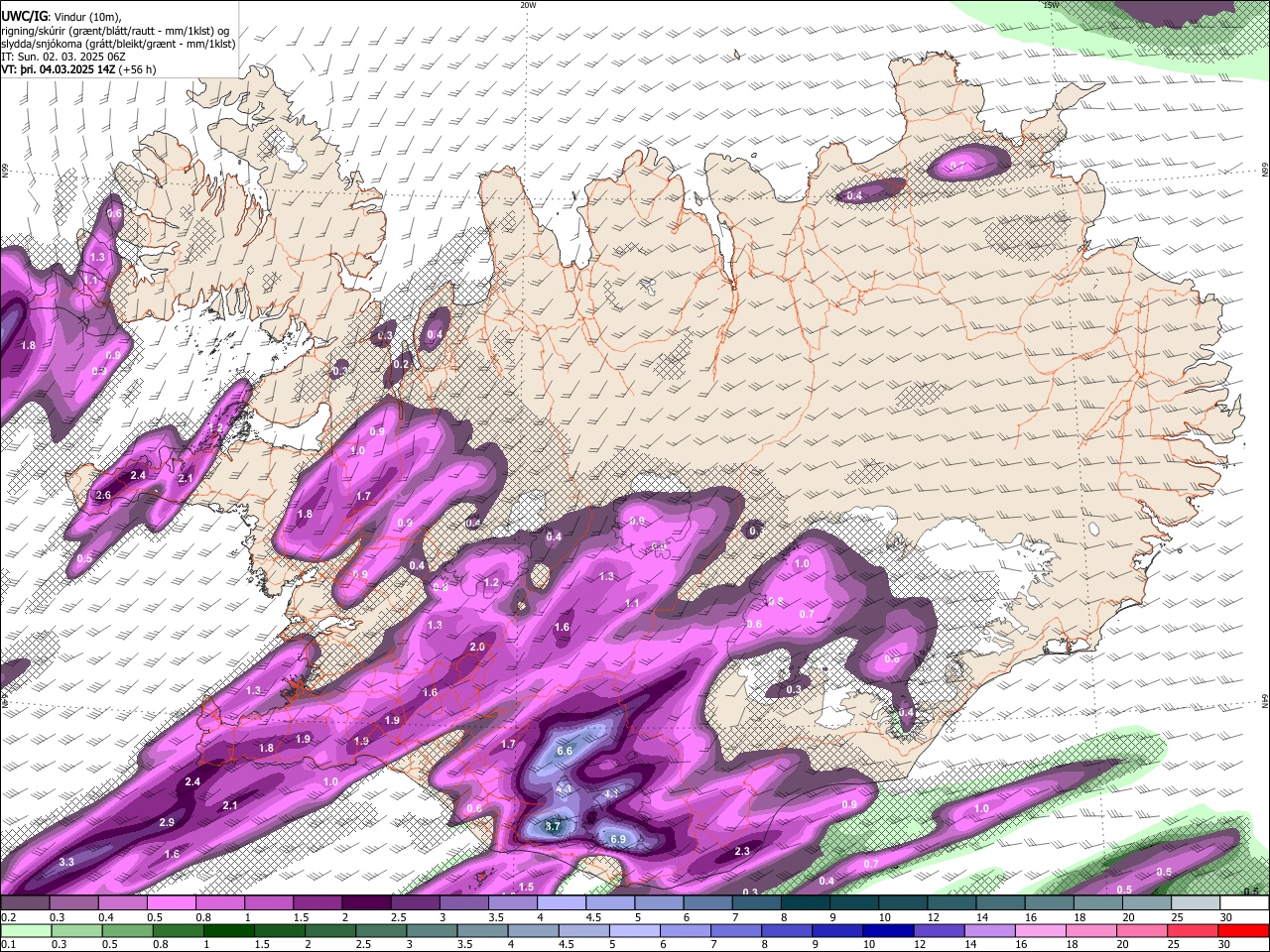Viewport: 1270px width, 952px height.
Task: Click the 6.6 precipitation value on the map
Action: pyautogui.click(x=565, y=751)
